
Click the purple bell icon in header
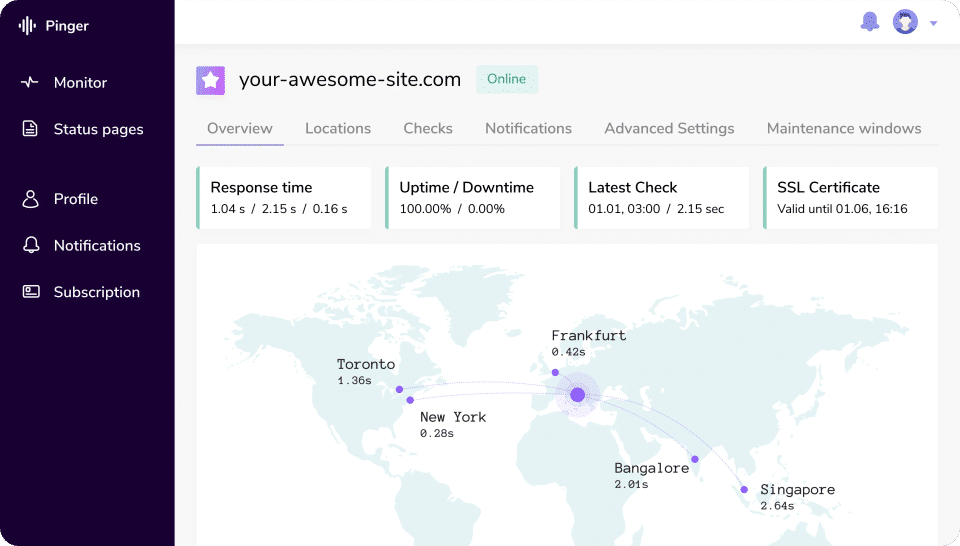coord(869,22)
